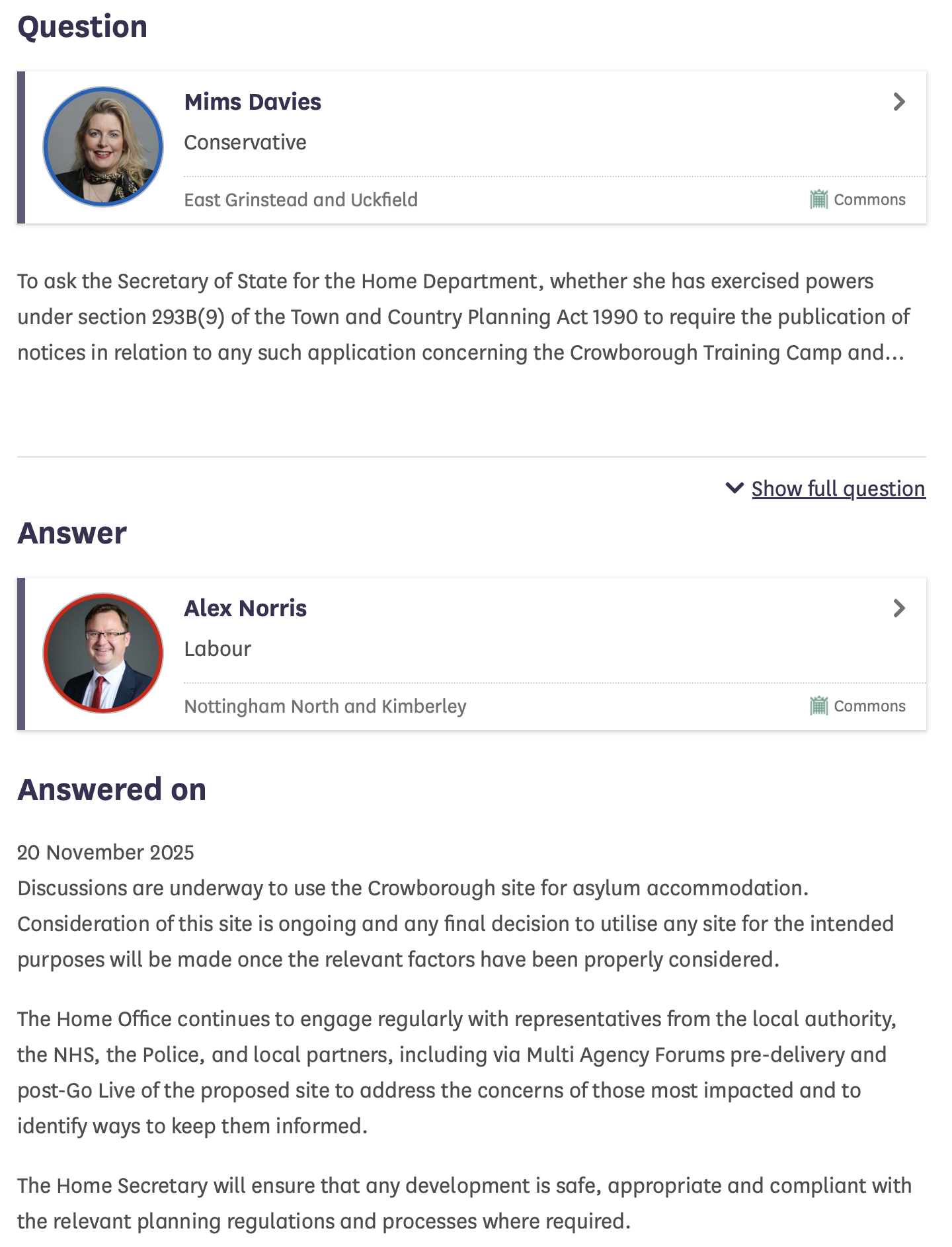
Task: Click the paragraph beginning 'The Home Office continues'
Action: pos(456,1072)
